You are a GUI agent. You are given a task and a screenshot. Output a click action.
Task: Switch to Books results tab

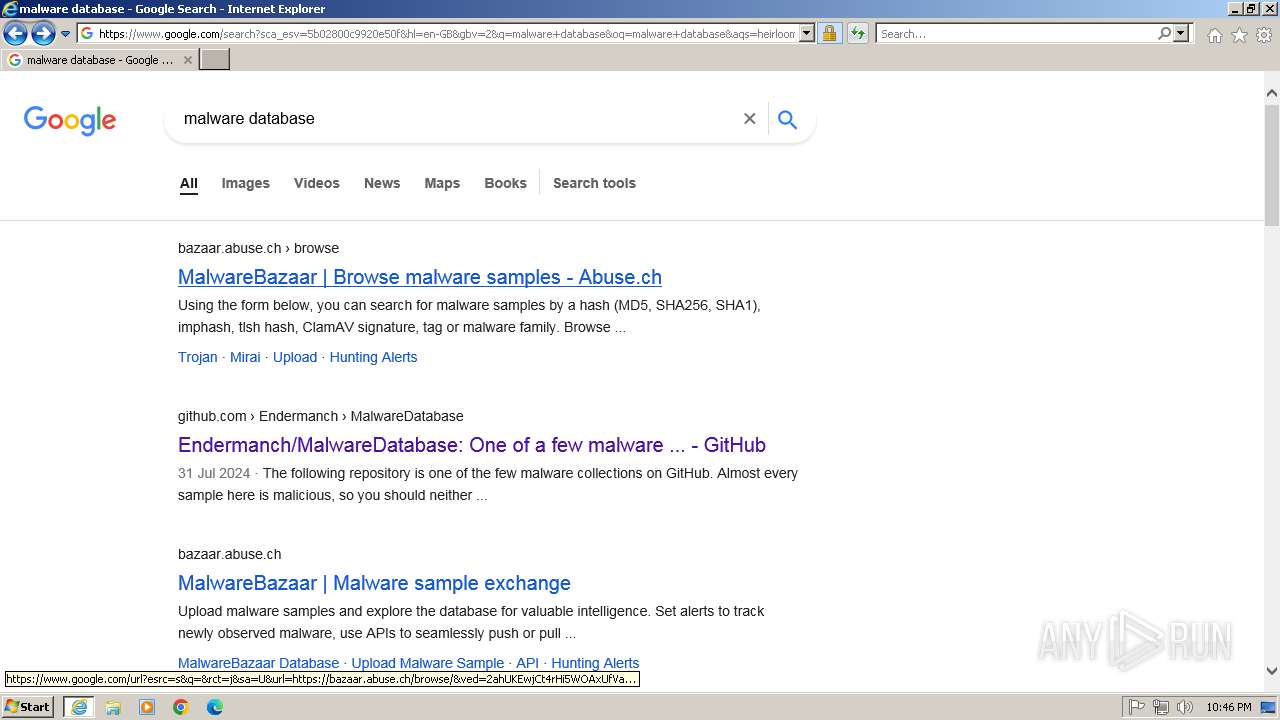coord(505,183)
